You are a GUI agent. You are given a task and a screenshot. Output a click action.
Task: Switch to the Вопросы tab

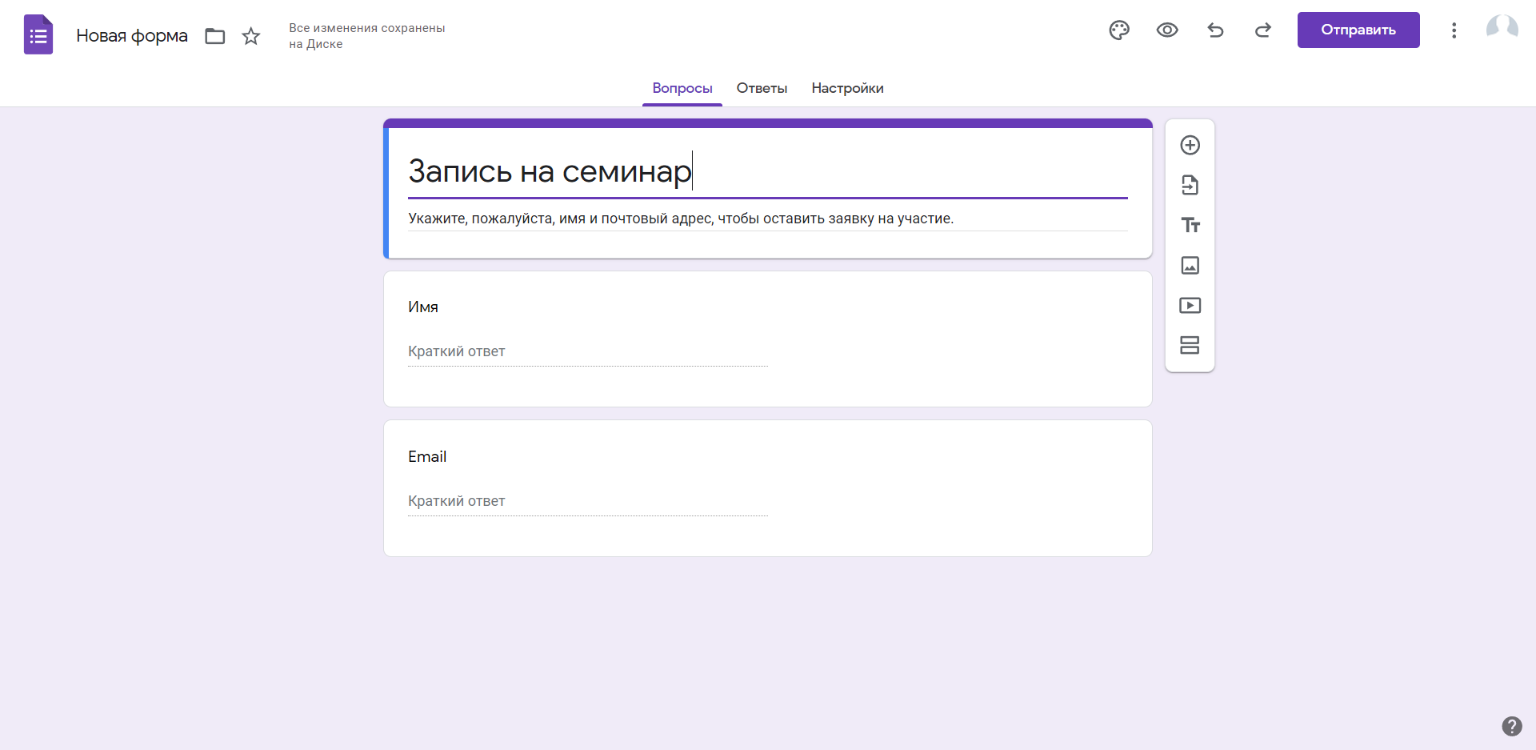(682, 88)
